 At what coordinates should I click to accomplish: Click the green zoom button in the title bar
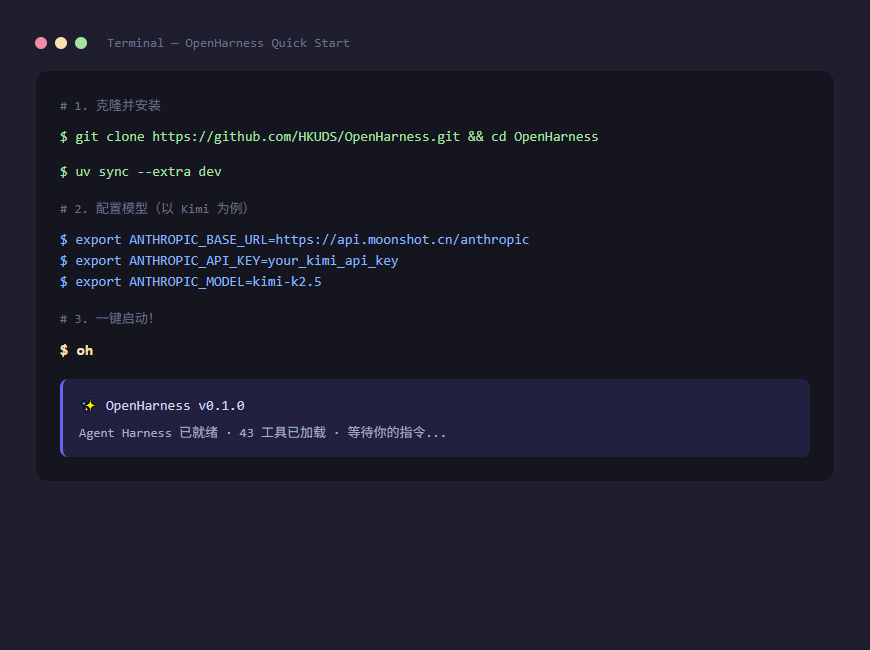(81, 43)
